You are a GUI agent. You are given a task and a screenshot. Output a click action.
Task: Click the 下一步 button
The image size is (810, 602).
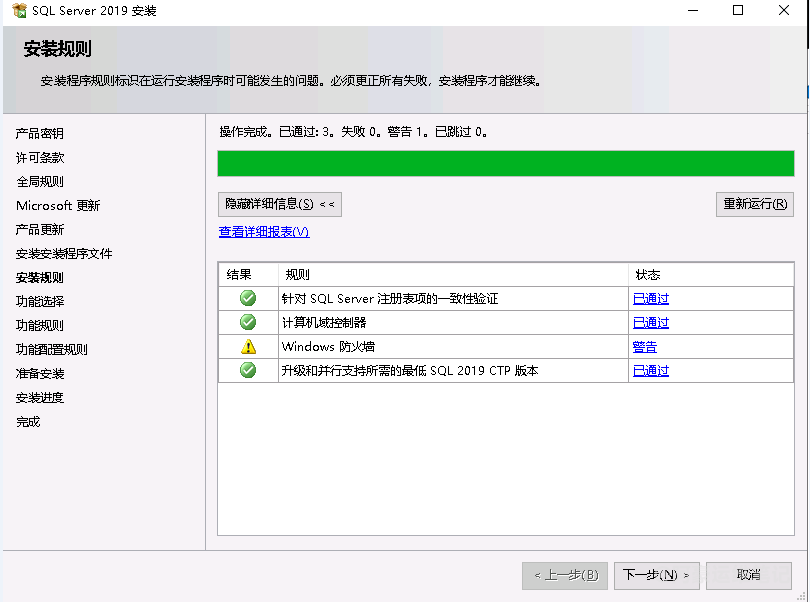657,575
